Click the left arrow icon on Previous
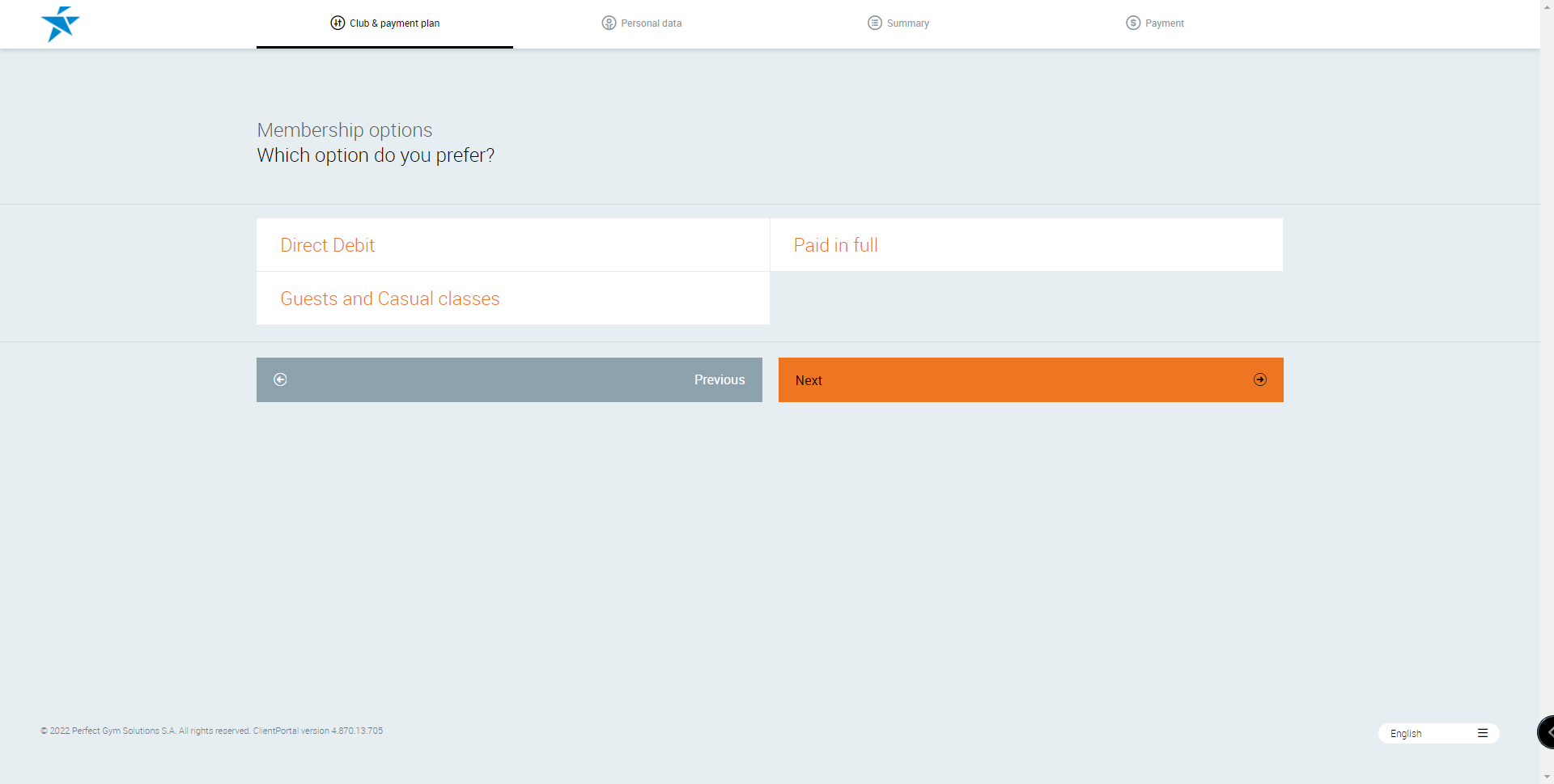 pos(280,379)
